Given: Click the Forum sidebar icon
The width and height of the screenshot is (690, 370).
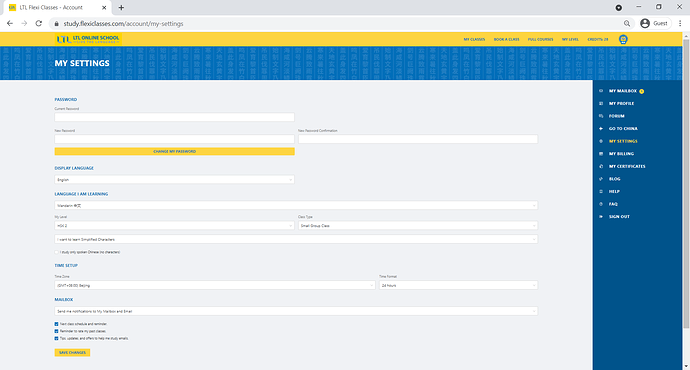Looking at the screenshot, I should 601,116.
